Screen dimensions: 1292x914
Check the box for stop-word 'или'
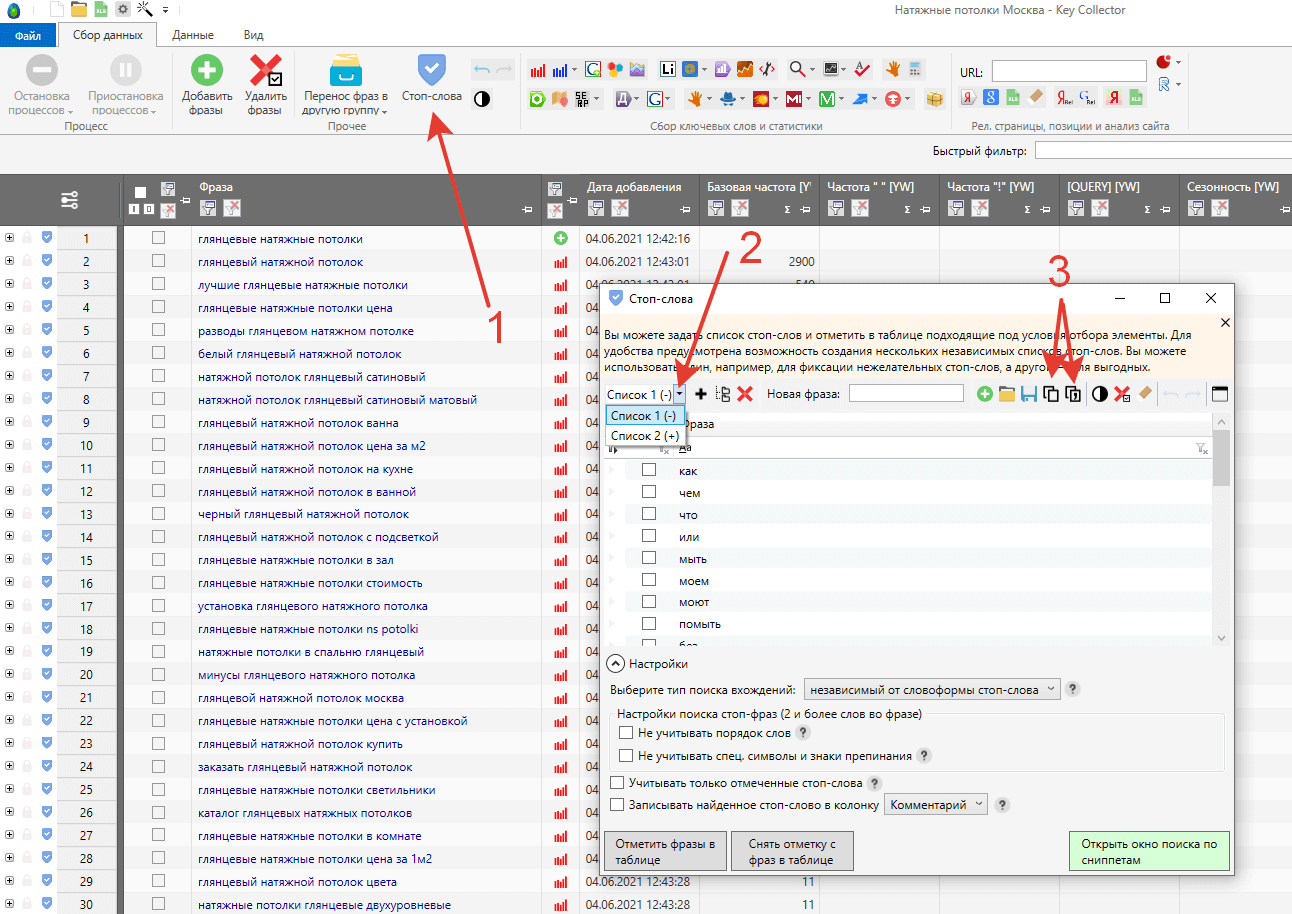pyautogui.click(x=649, y=538)
